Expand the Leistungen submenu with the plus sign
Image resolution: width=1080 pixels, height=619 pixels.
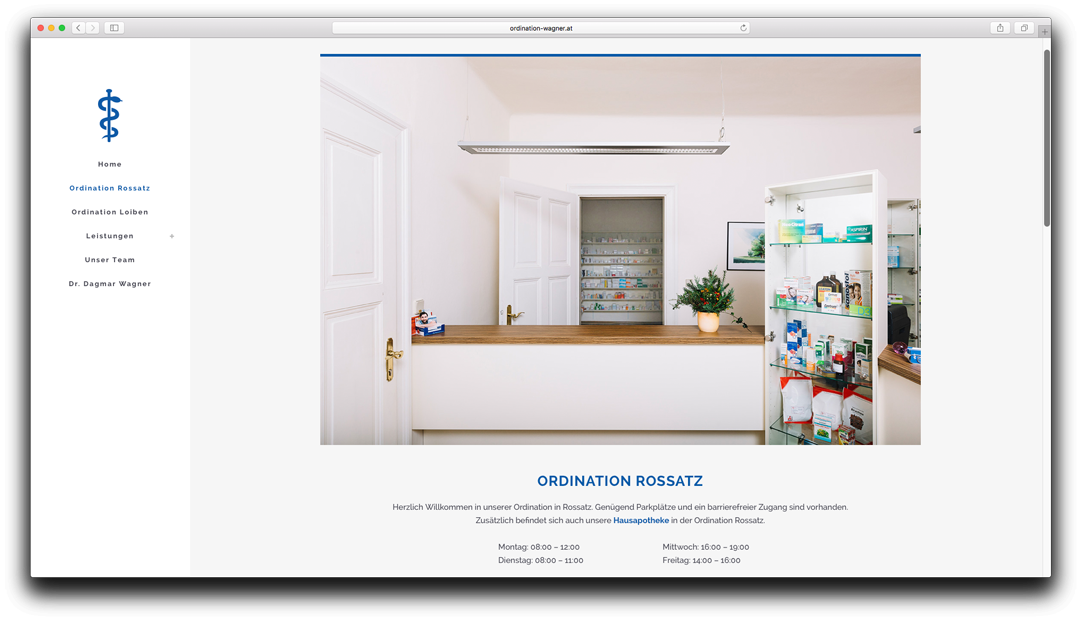pyautogui.click(x=172, y=236)
